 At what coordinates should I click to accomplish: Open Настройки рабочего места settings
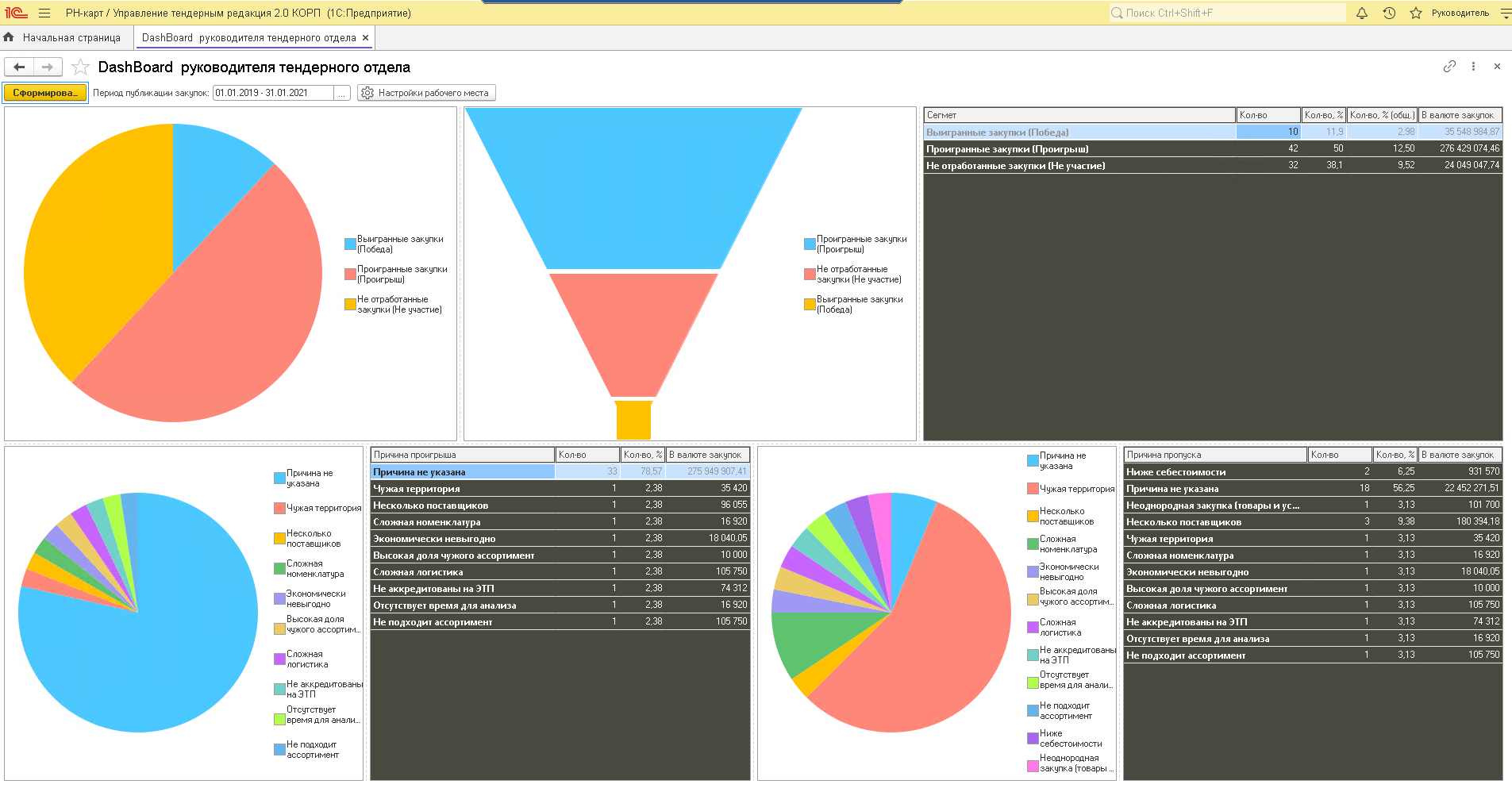click(426, 93)
